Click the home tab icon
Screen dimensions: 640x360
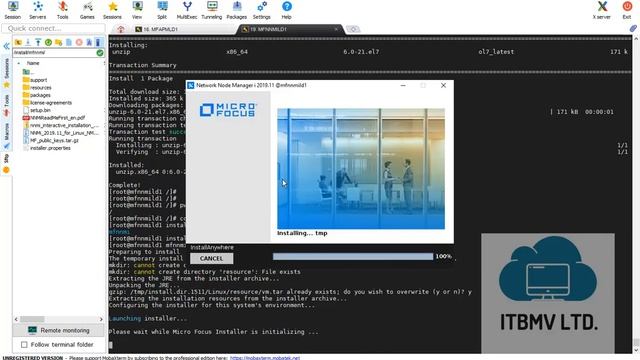121,29
